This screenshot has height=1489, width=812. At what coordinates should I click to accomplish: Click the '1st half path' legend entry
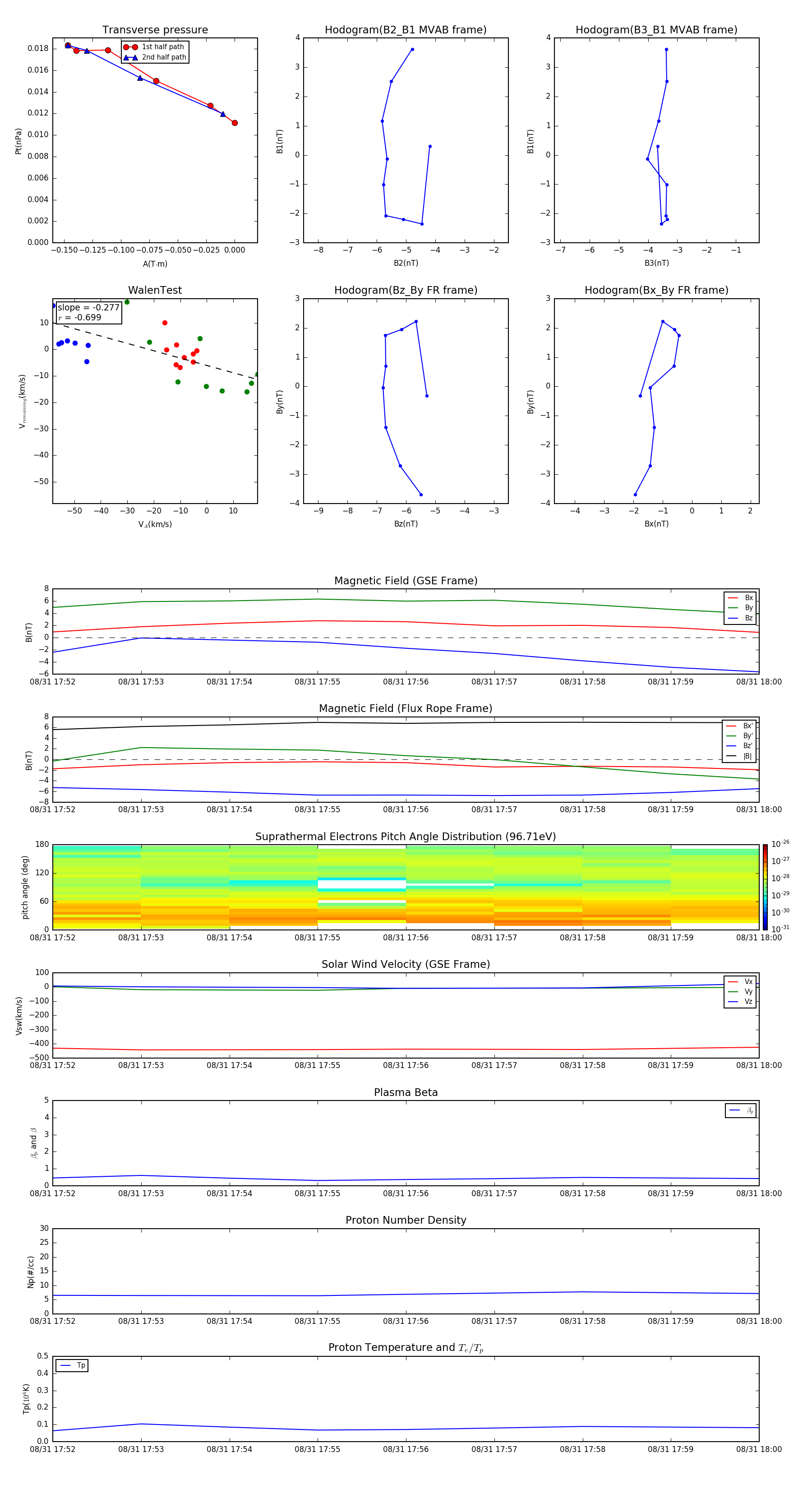(154, 47)
